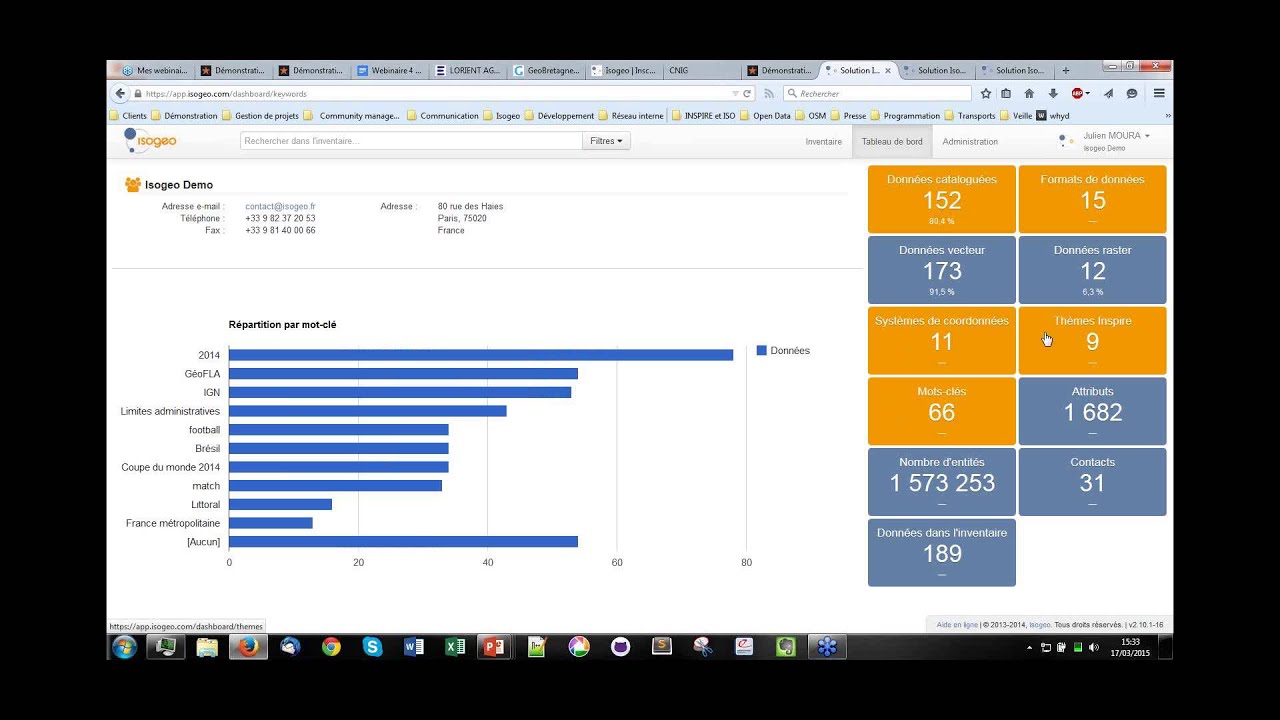Image resolution: width=1280 pixels, height=720 pixels.
Task: Click the volume icon in system tray
Action: pyautogui.click(x=1093, y=647)
